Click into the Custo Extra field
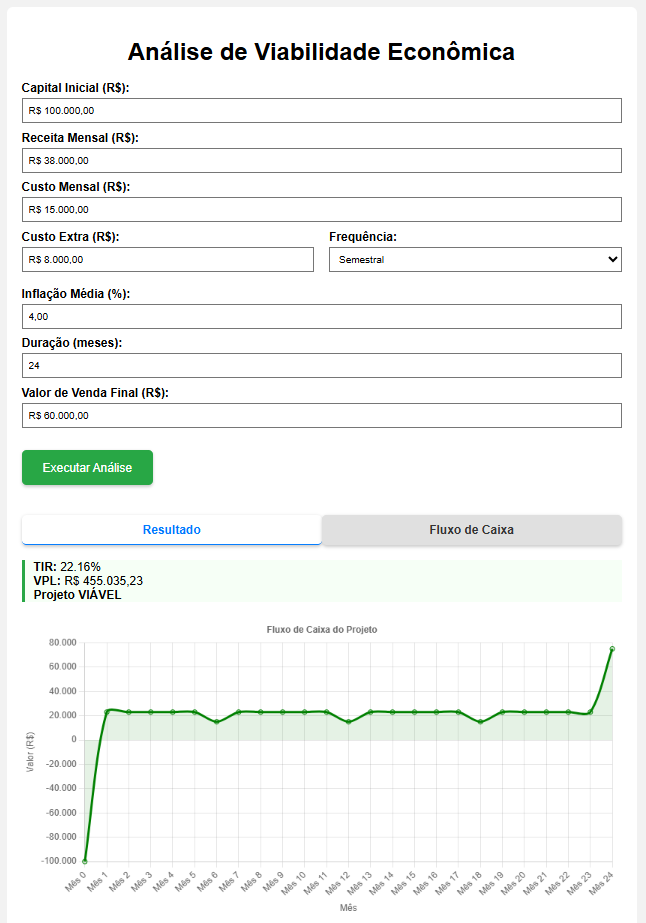This screenshot has height=923, width=646. (168, 260)
